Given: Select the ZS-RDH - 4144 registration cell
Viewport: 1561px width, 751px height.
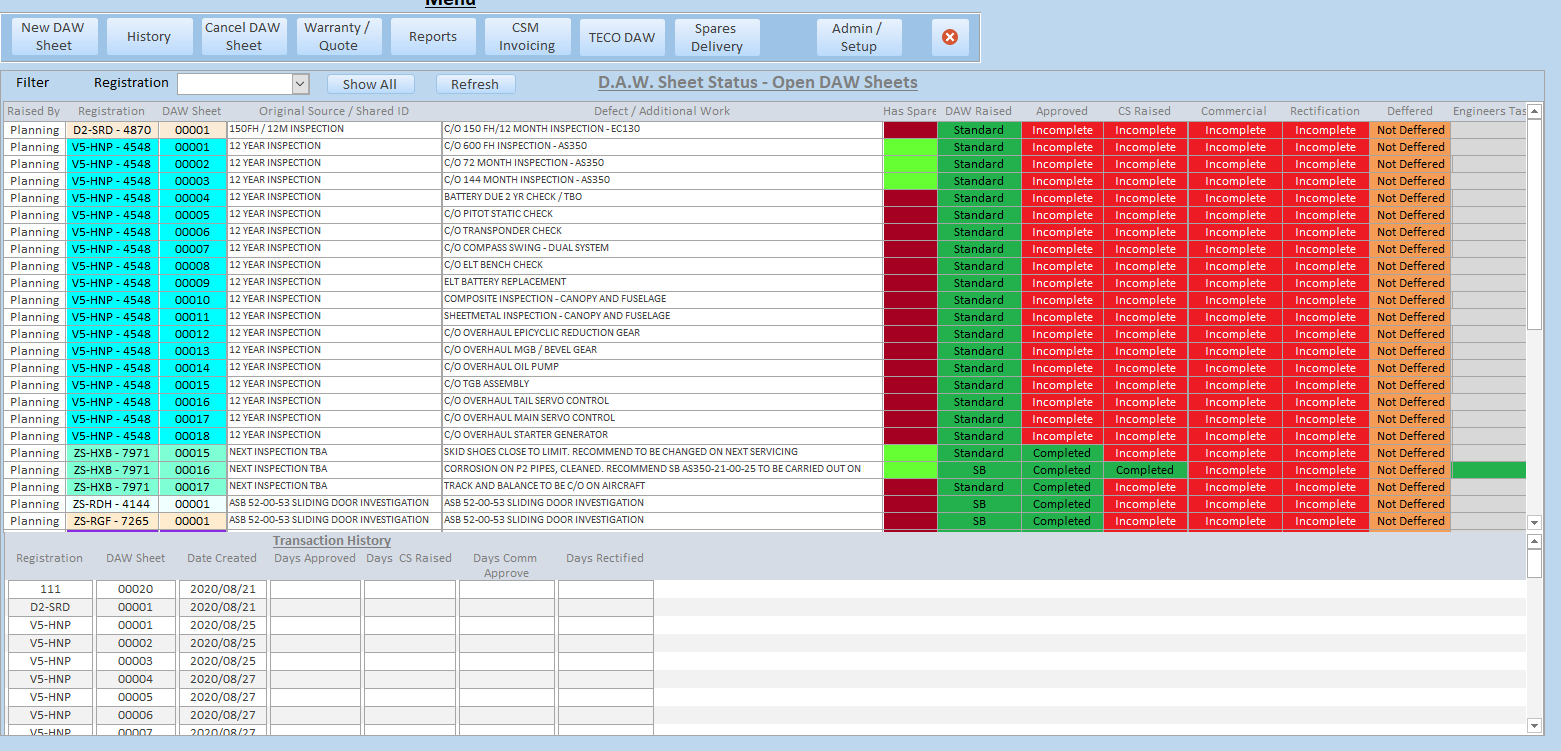Looking at the screenshot, I should (112, 504).
